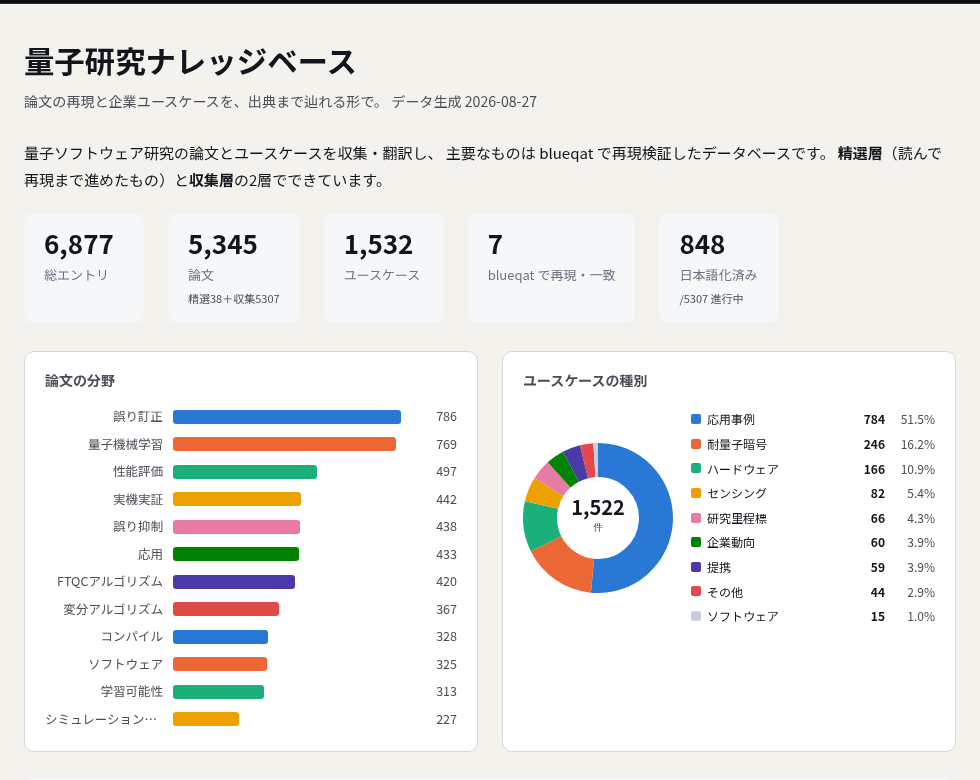Viewport: 980px width, 780px height.
Task: Select the red その他 legend swatch
Action: pos(696,591)
